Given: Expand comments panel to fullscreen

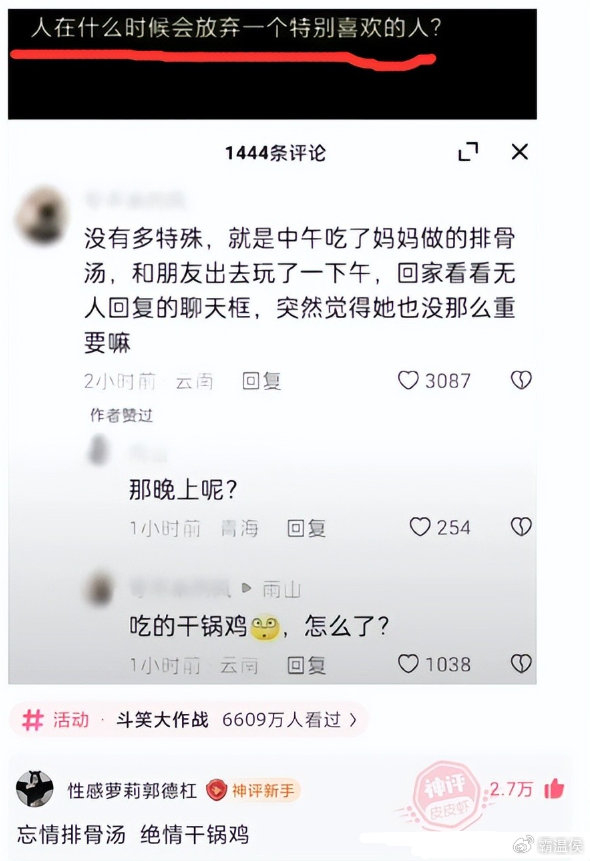Looking at the screenshot, I should pos(468,152).
